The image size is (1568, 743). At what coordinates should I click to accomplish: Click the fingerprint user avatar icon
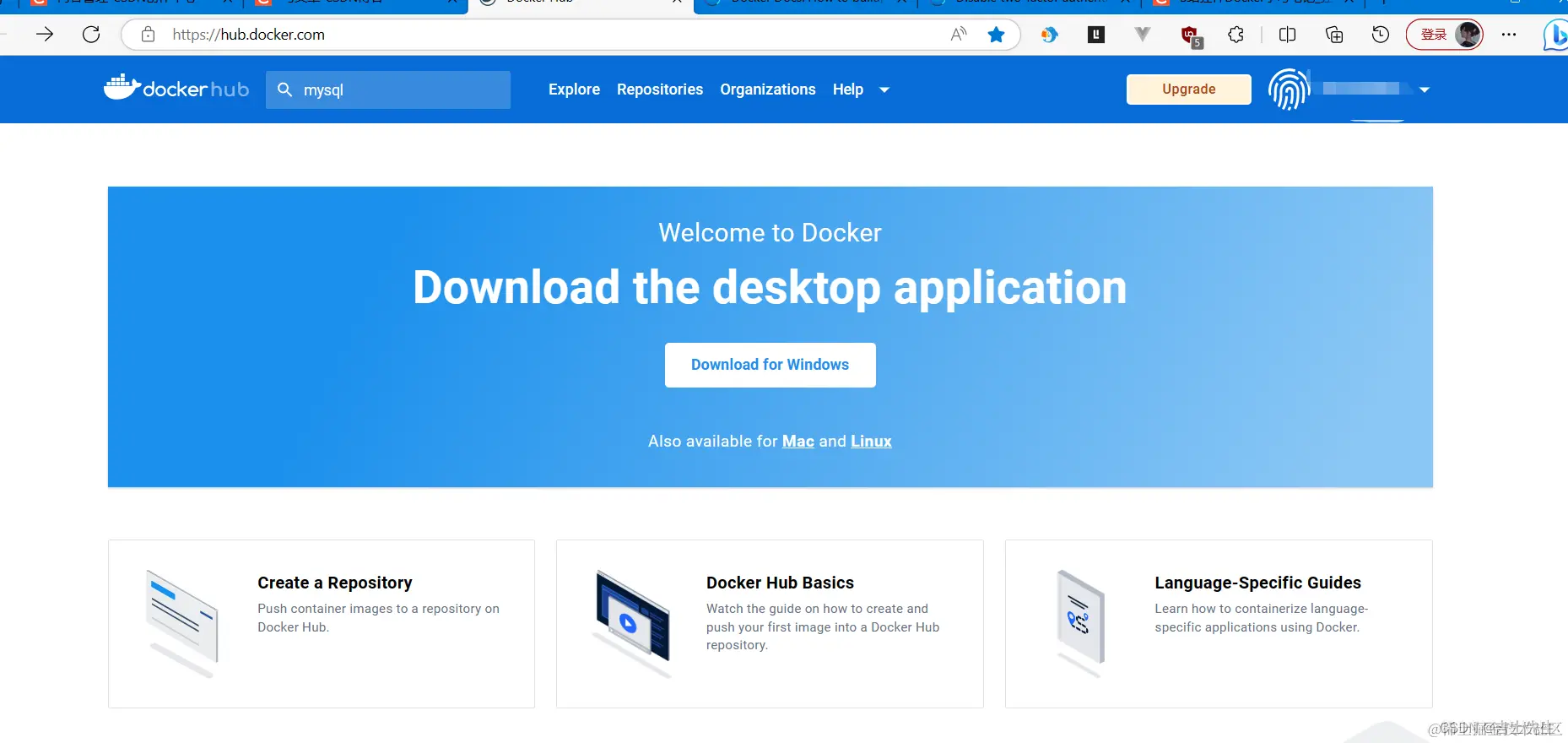[x=1289, y=89]
